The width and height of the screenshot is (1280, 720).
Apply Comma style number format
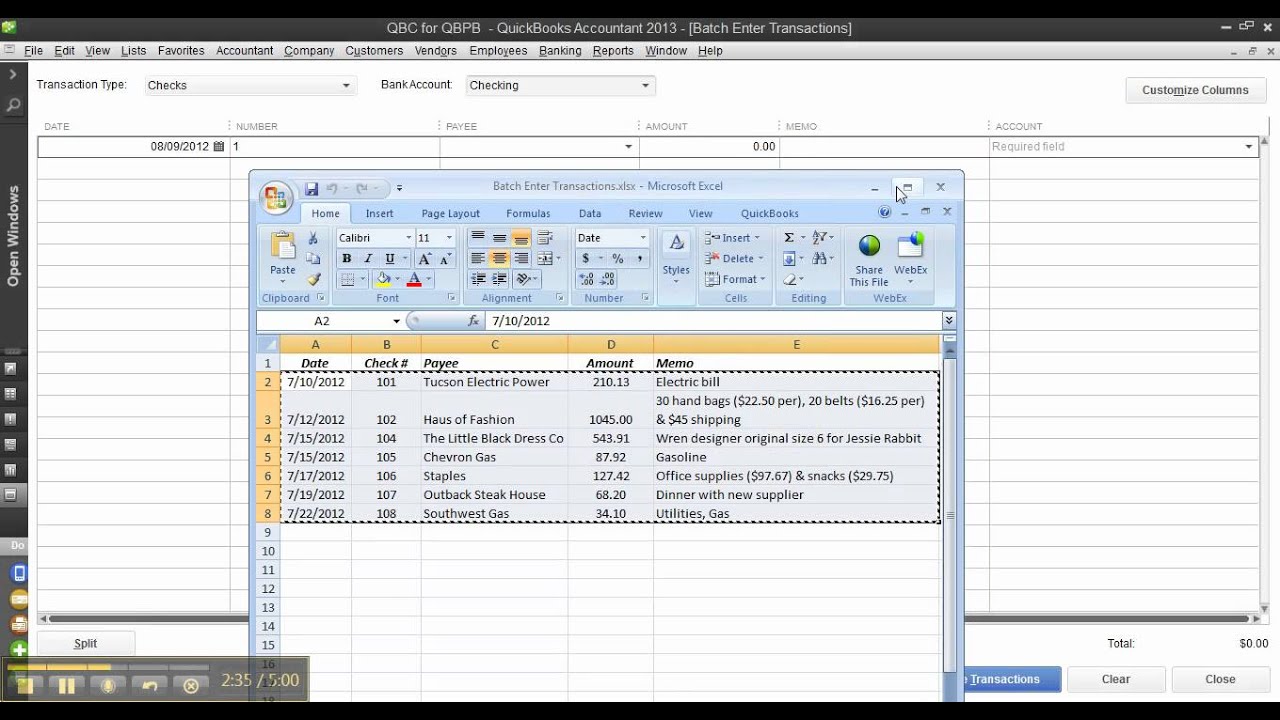tap(638, 259)
